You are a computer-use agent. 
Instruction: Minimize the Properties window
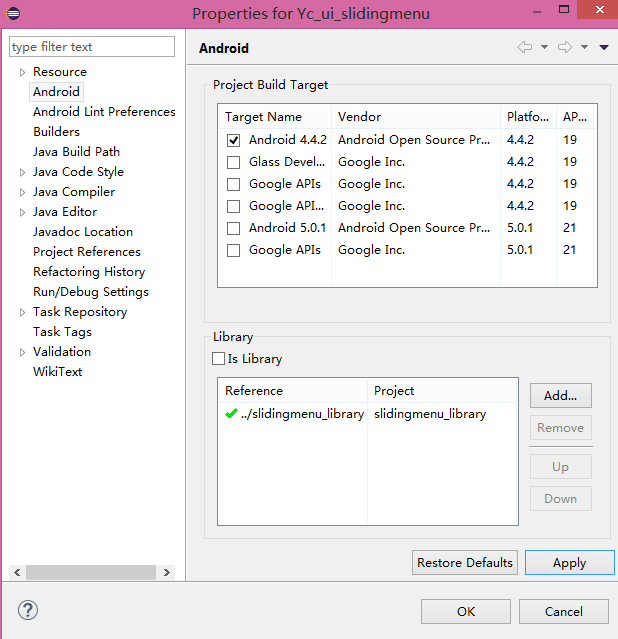(x=537, y=12)
